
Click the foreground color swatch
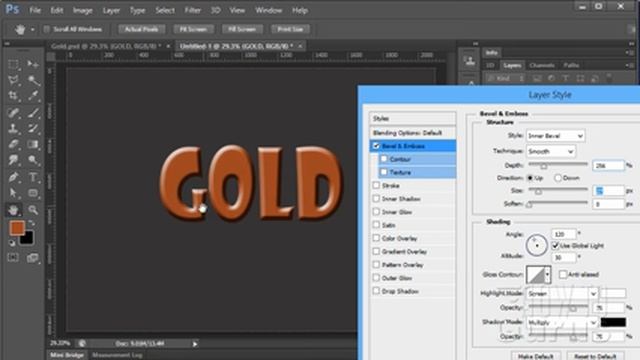click(x=17, y=228)
